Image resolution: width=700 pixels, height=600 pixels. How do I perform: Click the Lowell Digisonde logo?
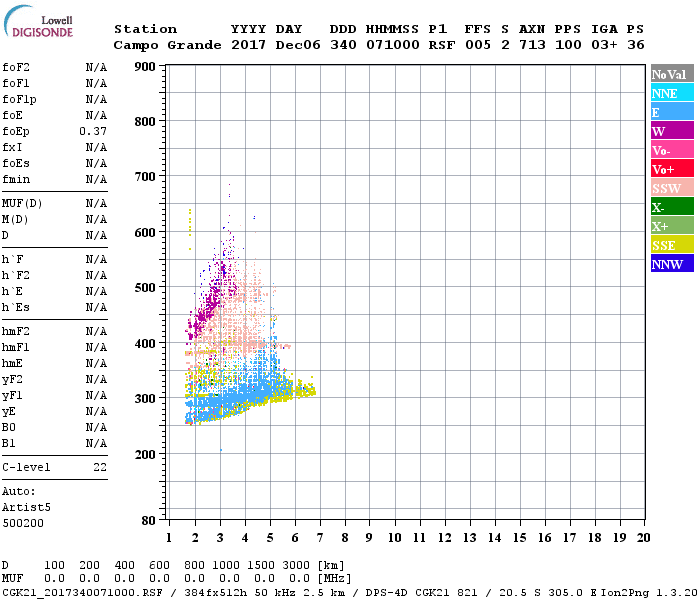click(38, 22)
